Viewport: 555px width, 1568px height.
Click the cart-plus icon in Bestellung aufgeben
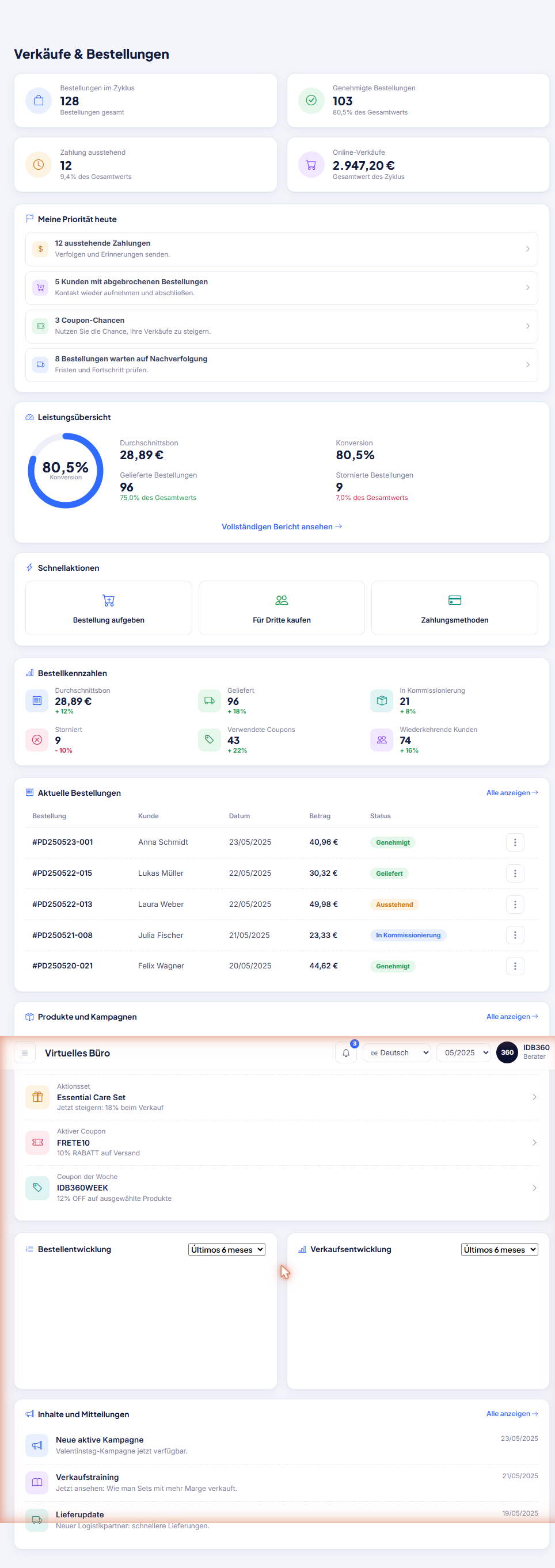[108, 601]
